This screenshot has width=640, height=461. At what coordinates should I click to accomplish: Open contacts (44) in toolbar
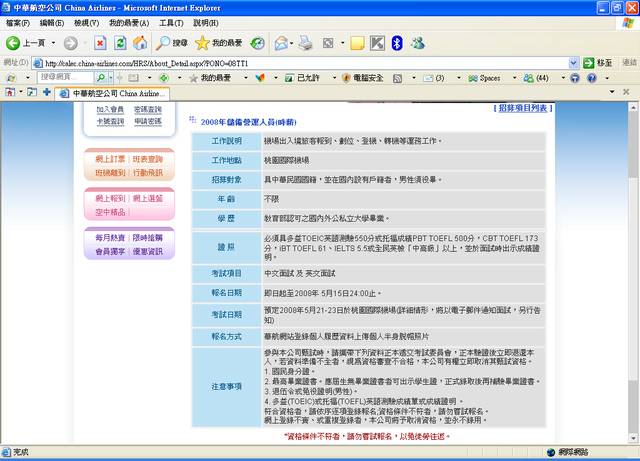coord(536,78)
